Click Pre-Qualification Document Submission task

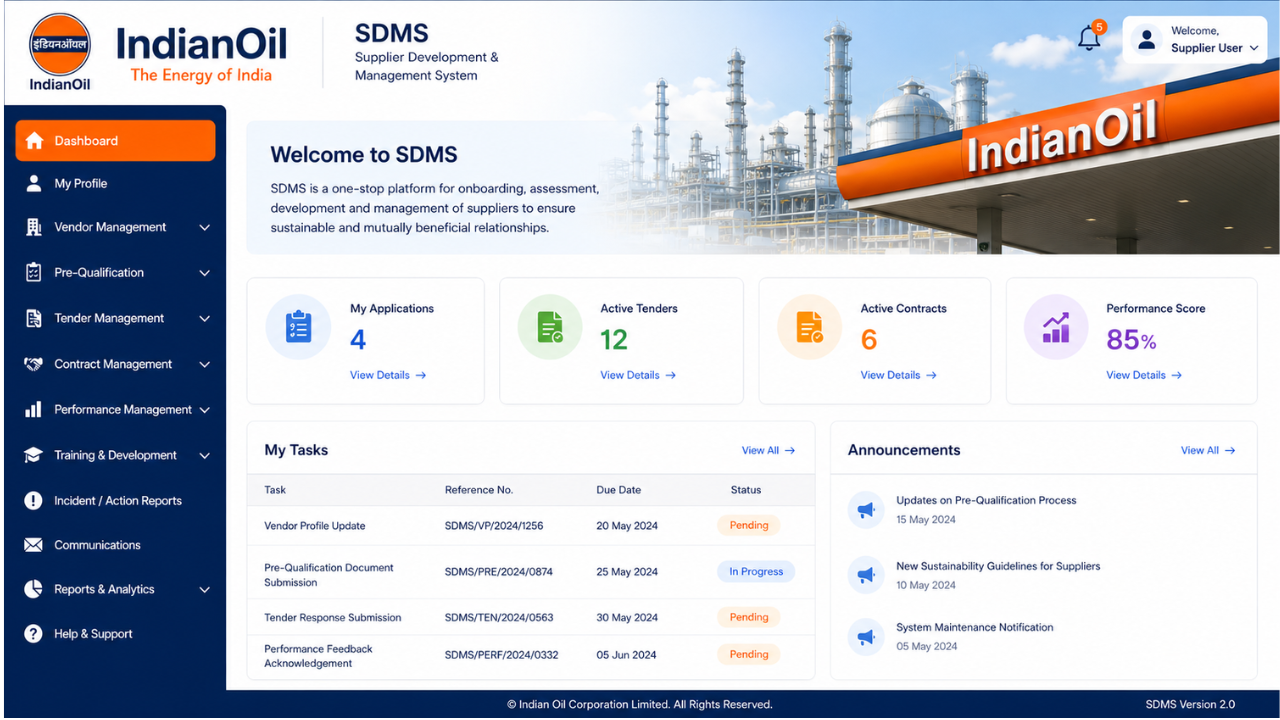pyautogui.click(x=329, y=575)
